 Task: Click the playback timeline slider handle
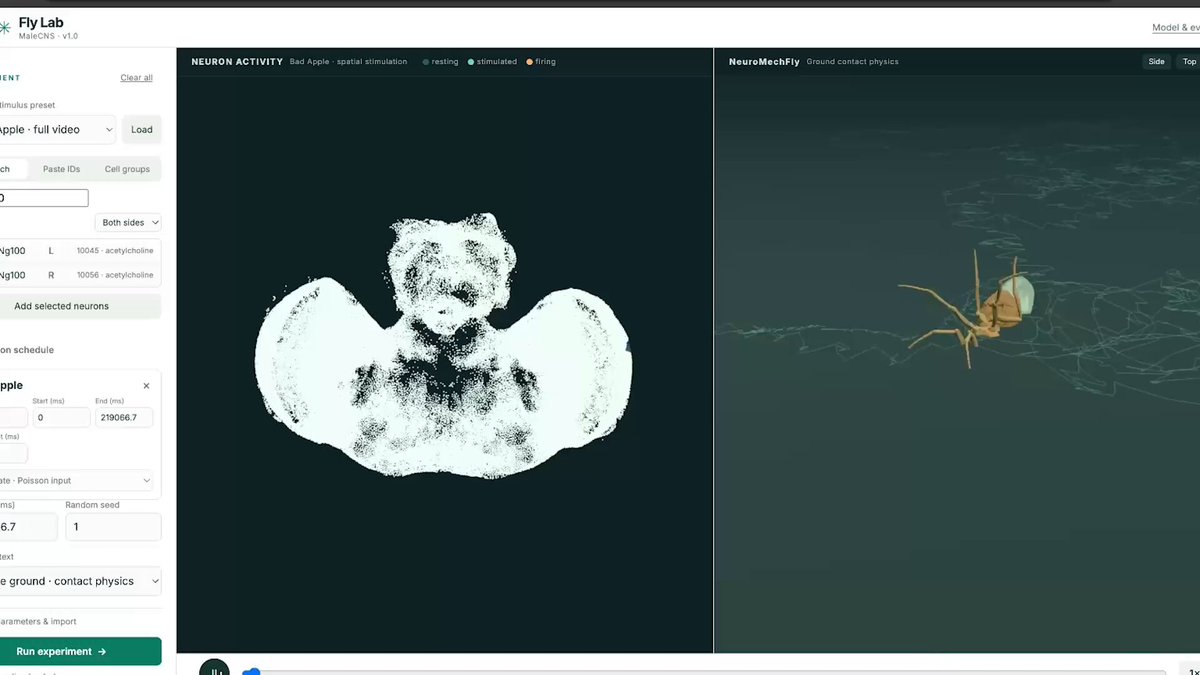(x=252, y=672)
